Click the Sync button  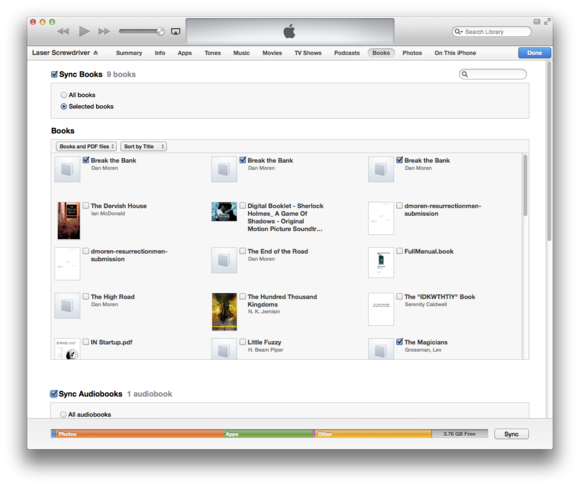point(512,434)
